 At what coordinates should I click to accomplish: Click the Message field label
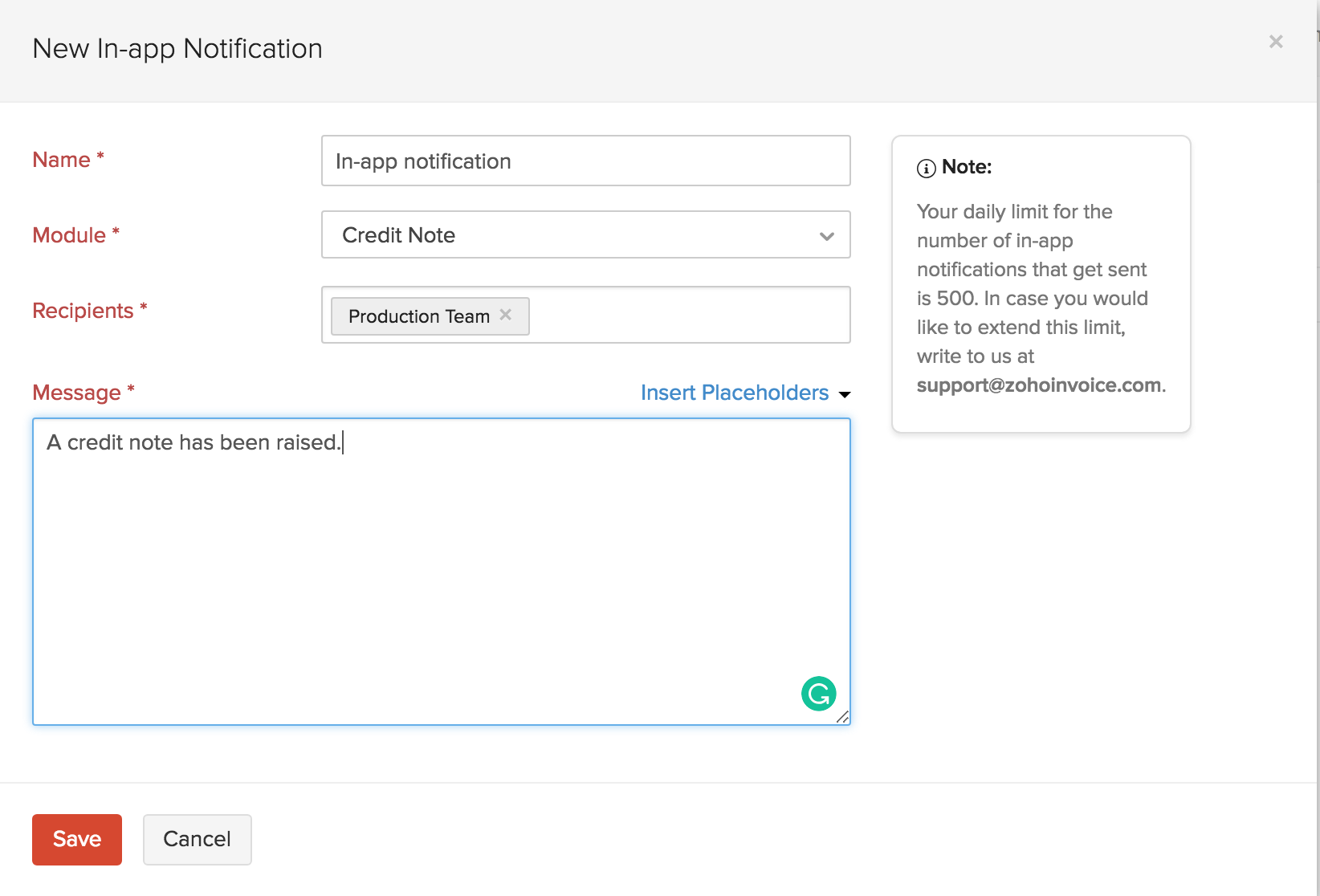(76, 393)
